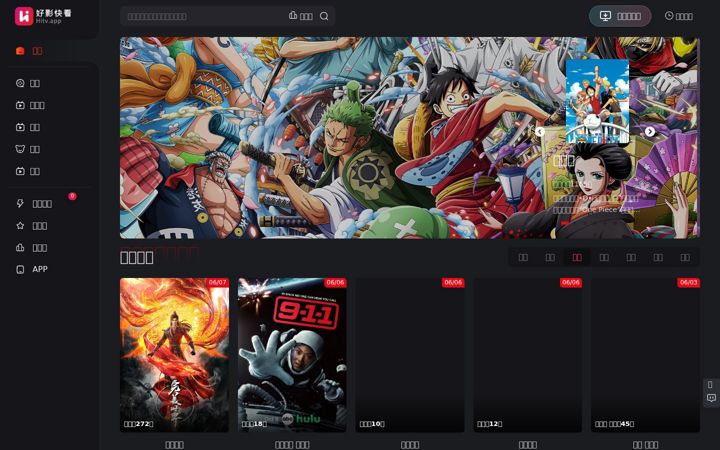This screenshot has height=450, width=720.
Task: Open the podium ranking icon in the sidebar
Action: [20, 248]
